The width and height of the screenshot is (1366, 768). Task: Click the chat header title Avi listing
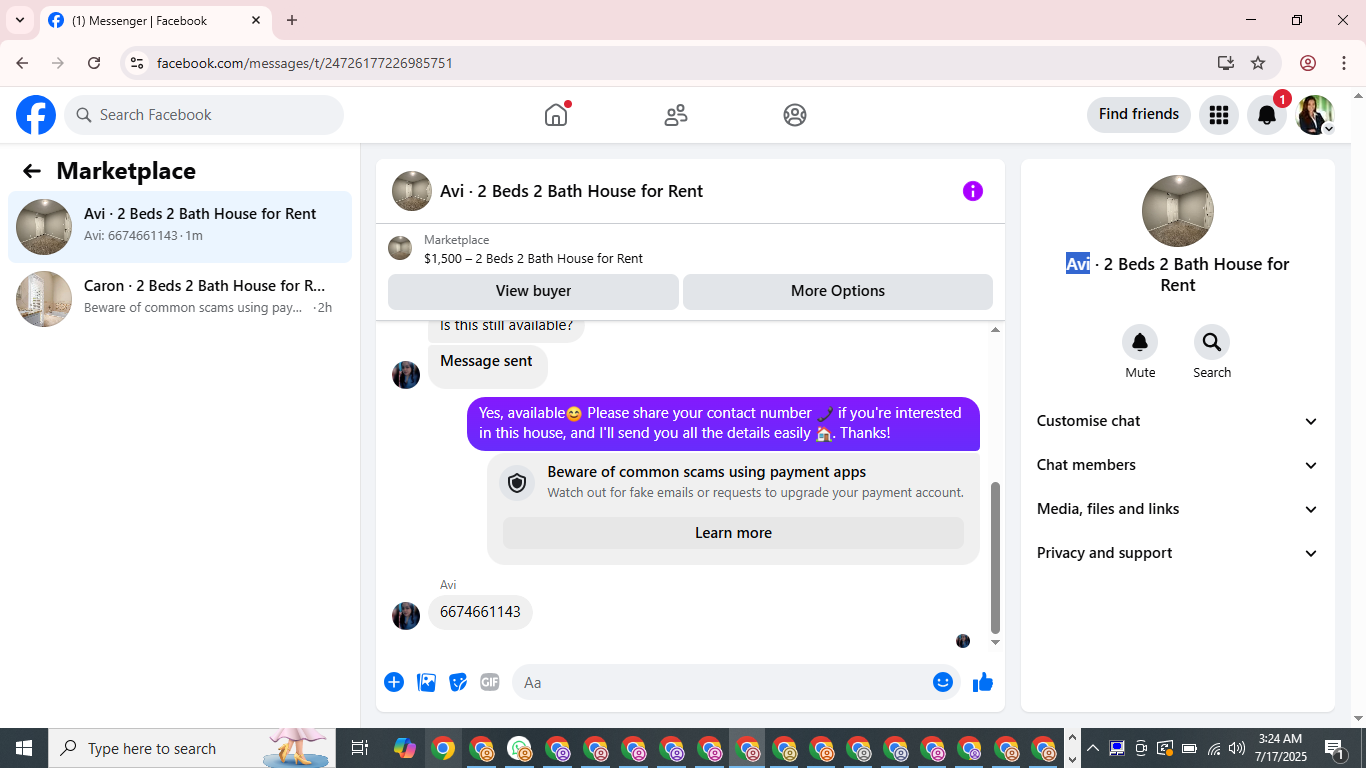pyautogui.click(x=571, y=191)
